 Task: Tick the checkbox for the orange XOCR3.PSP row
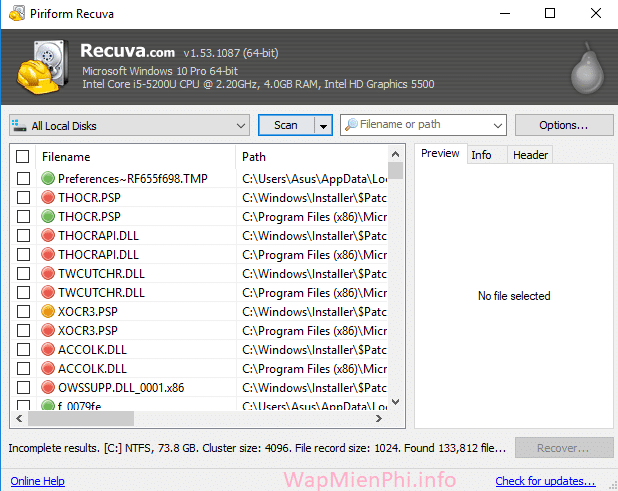pyautogui.click(x=23, y=311)
